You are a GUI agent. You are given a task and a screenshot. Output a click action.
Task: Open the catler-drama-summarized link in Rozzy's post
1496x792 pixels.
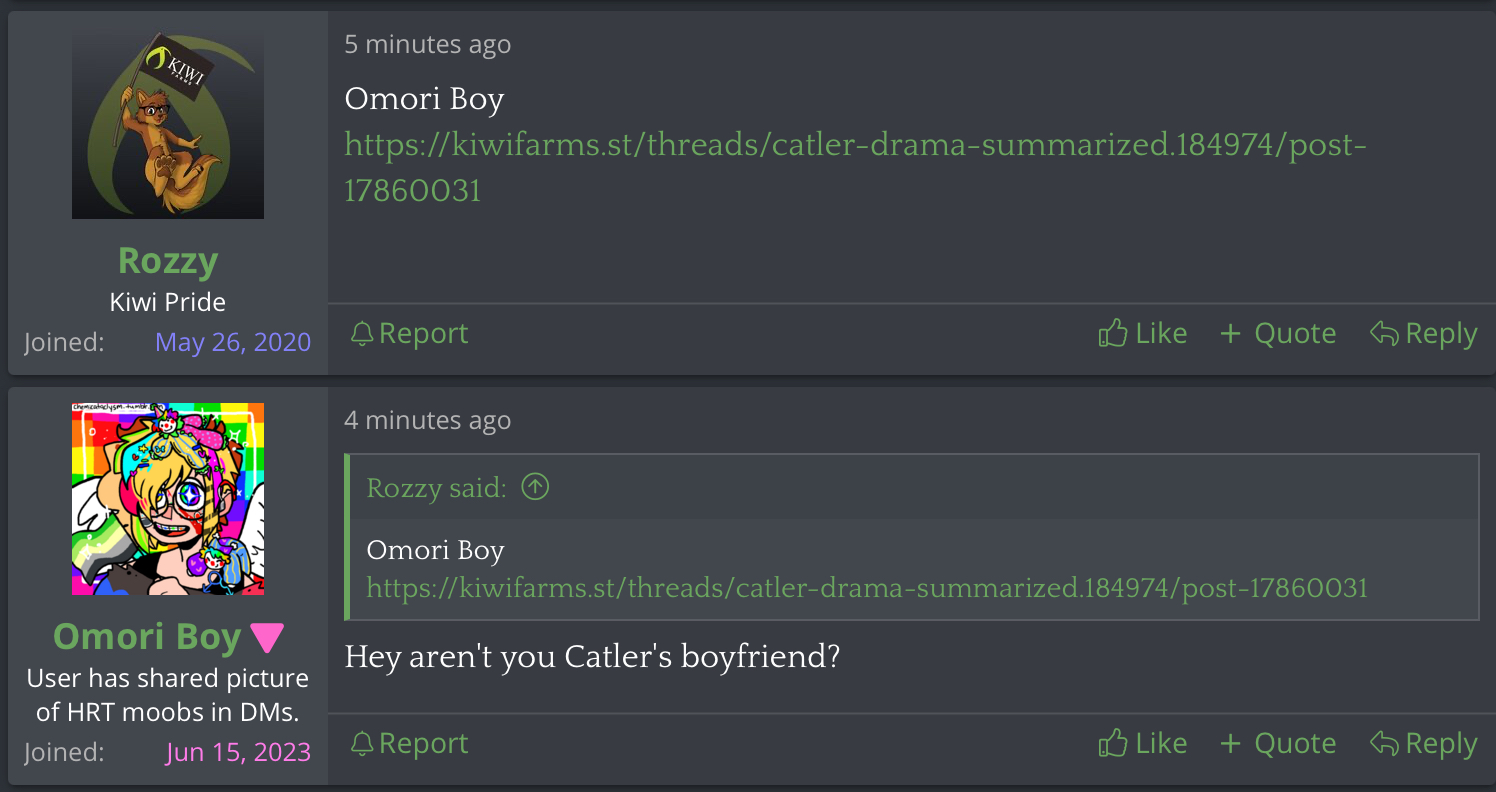pyautogui.click(x=855, y=146)
